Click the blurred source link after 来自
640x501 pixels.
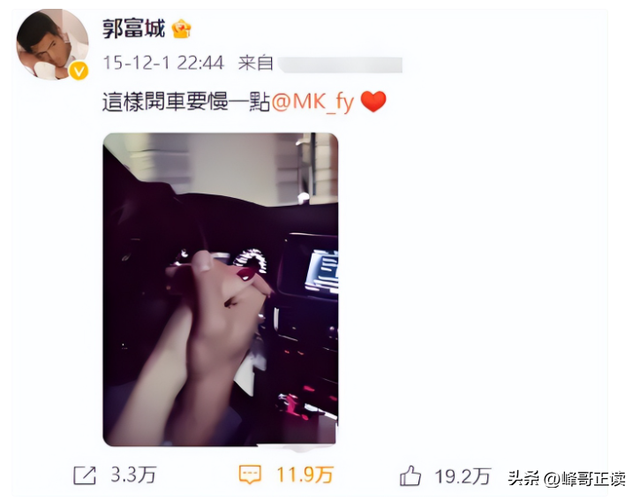tap(340, 65)
